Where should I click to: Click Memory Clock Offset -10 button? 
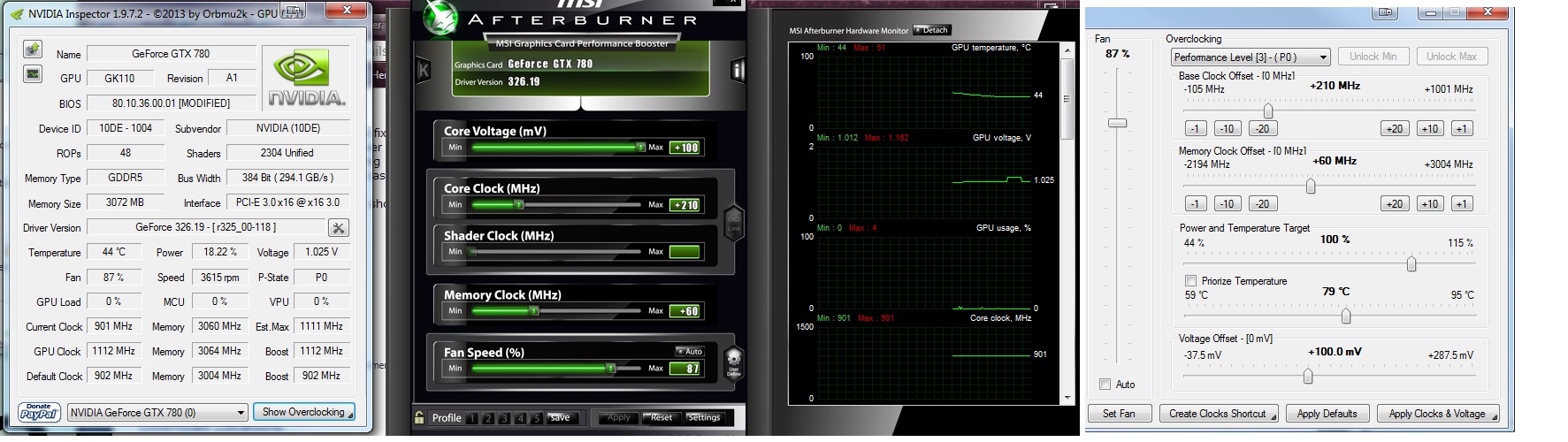pos(1227,204)
